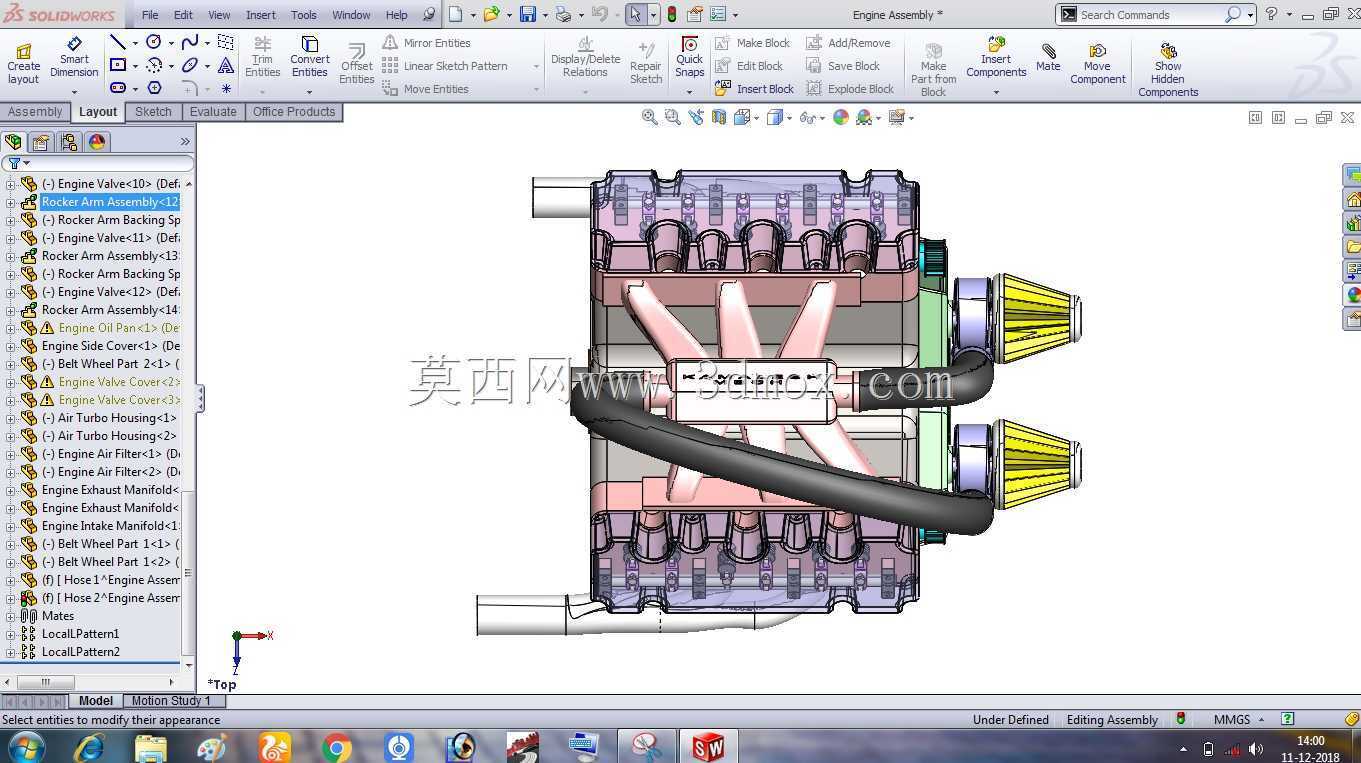
Task: Open Line tool dropdown arrow
Action: coord(135,43)
